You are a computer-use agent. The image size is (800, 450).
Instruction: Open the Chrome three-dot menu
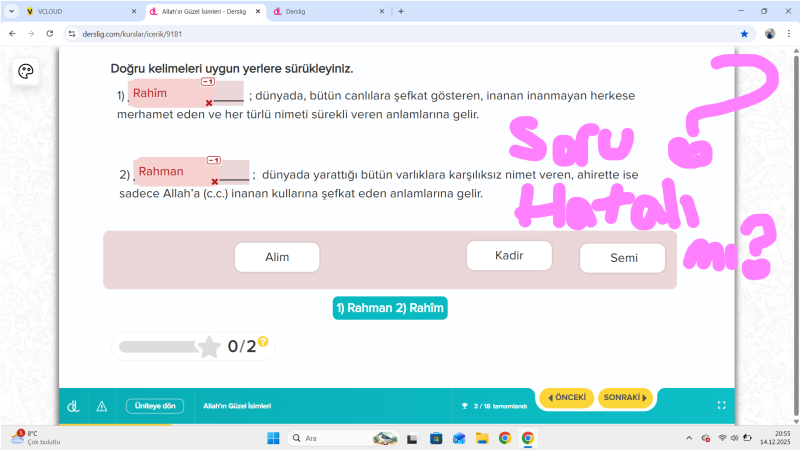click(x=789, y=34)
